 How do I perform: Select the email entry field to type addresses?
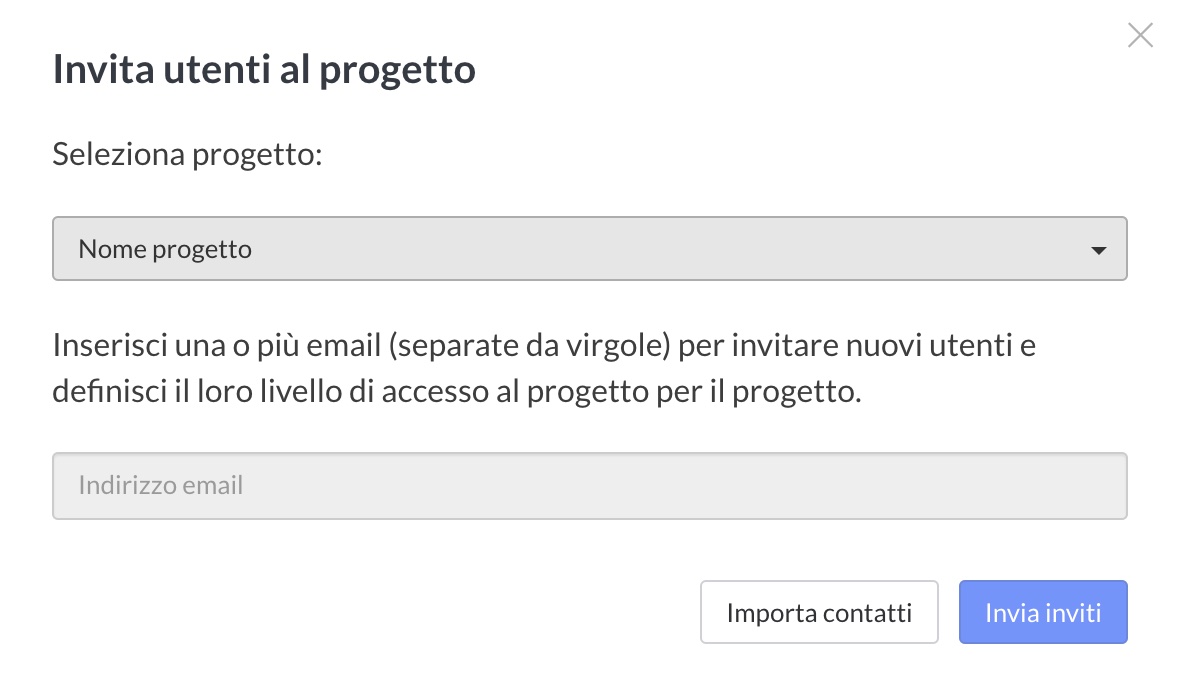click(588, 485)
